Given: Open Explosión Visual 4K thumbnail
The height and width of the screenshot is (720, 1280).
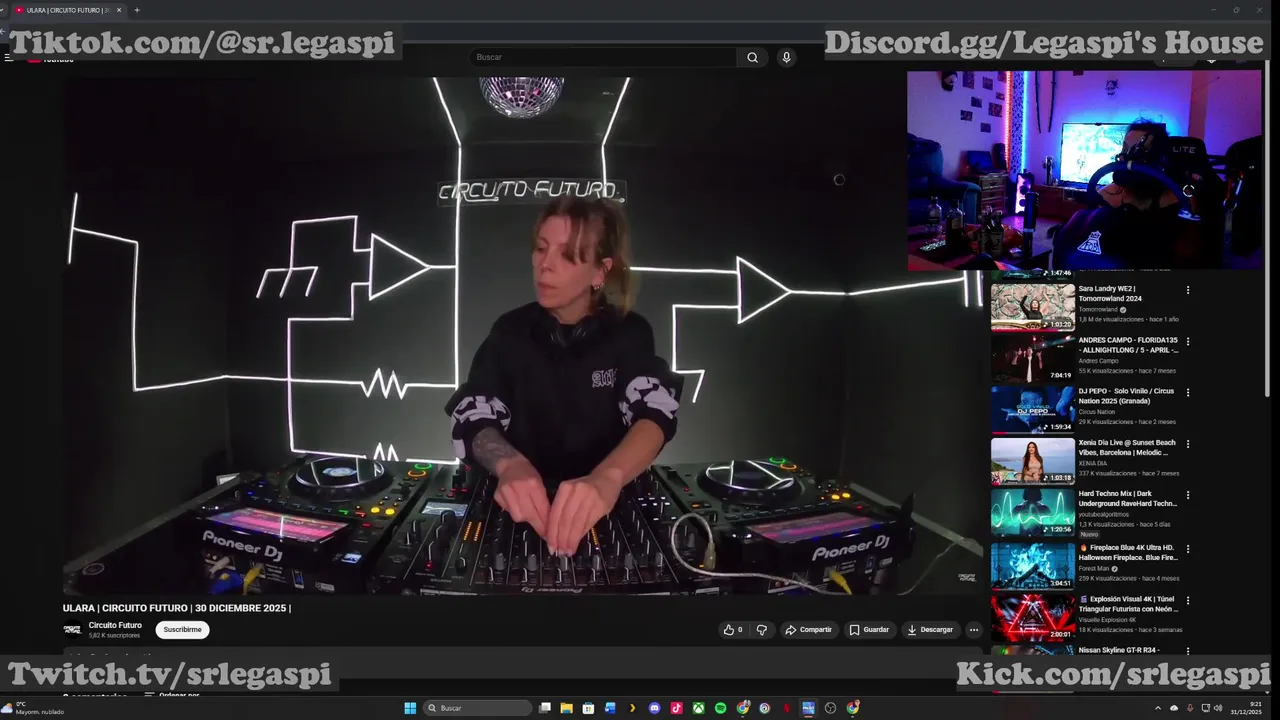Looking at the screenshot, I should (1033, 616).
